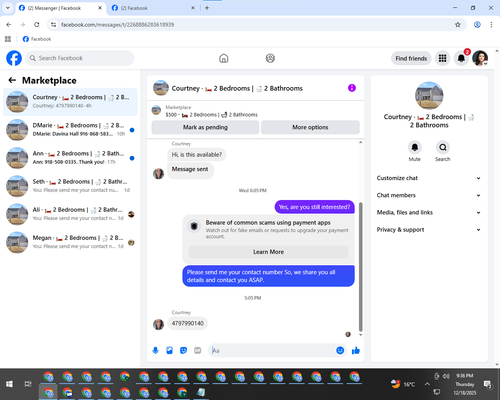
Task: Open the Chrome profile icon
Action: 477,24
